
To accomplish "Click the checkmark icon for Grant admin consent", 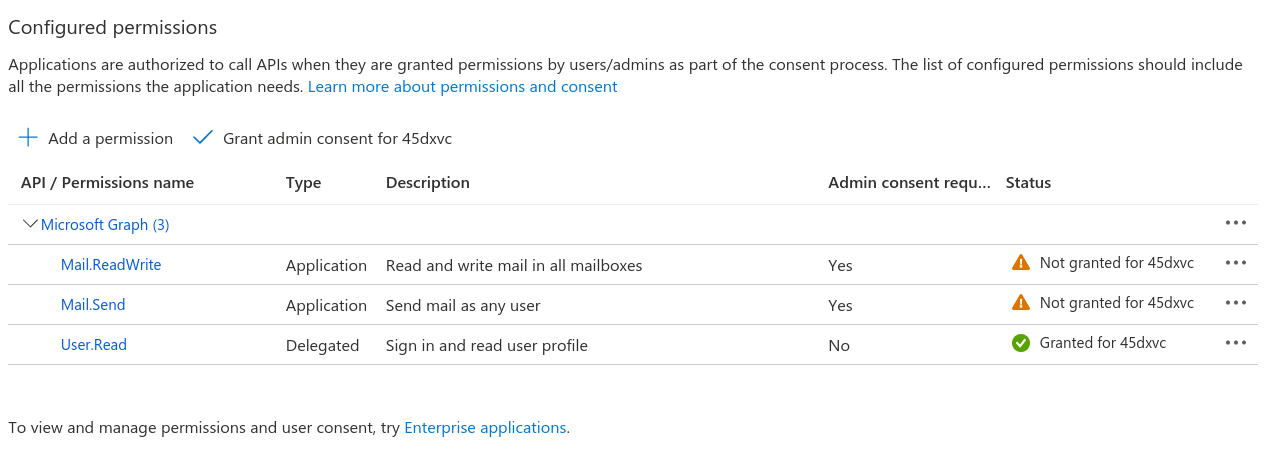I will (x=203, y=138).
